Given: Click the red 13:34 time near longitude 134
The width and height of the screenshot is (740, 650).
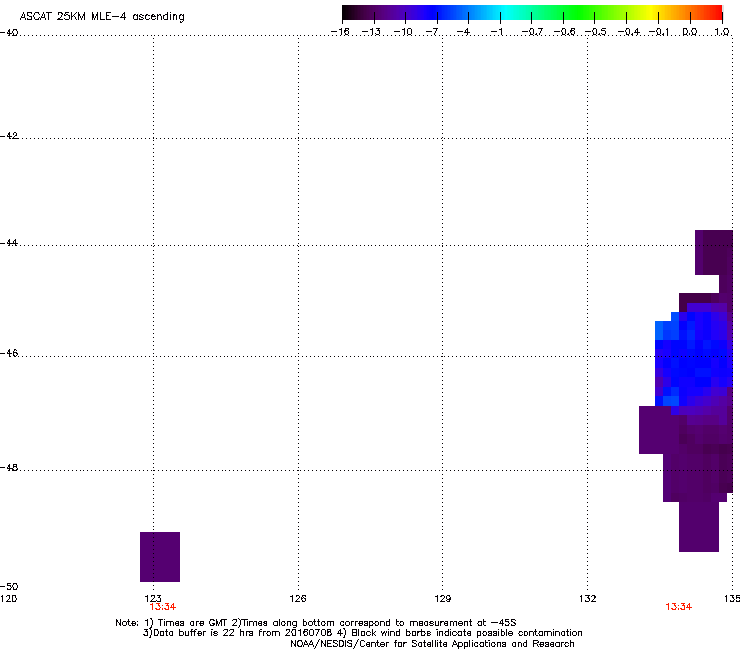Looking at the screenshot, I should [x=679, y=607].
